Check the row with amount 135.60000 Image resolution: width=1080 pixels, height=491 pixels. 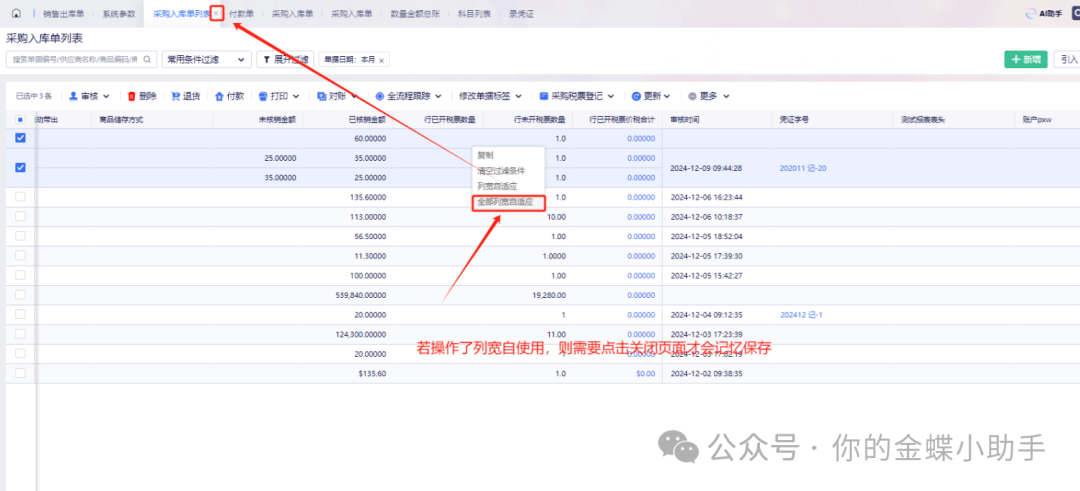click(20, 197)
